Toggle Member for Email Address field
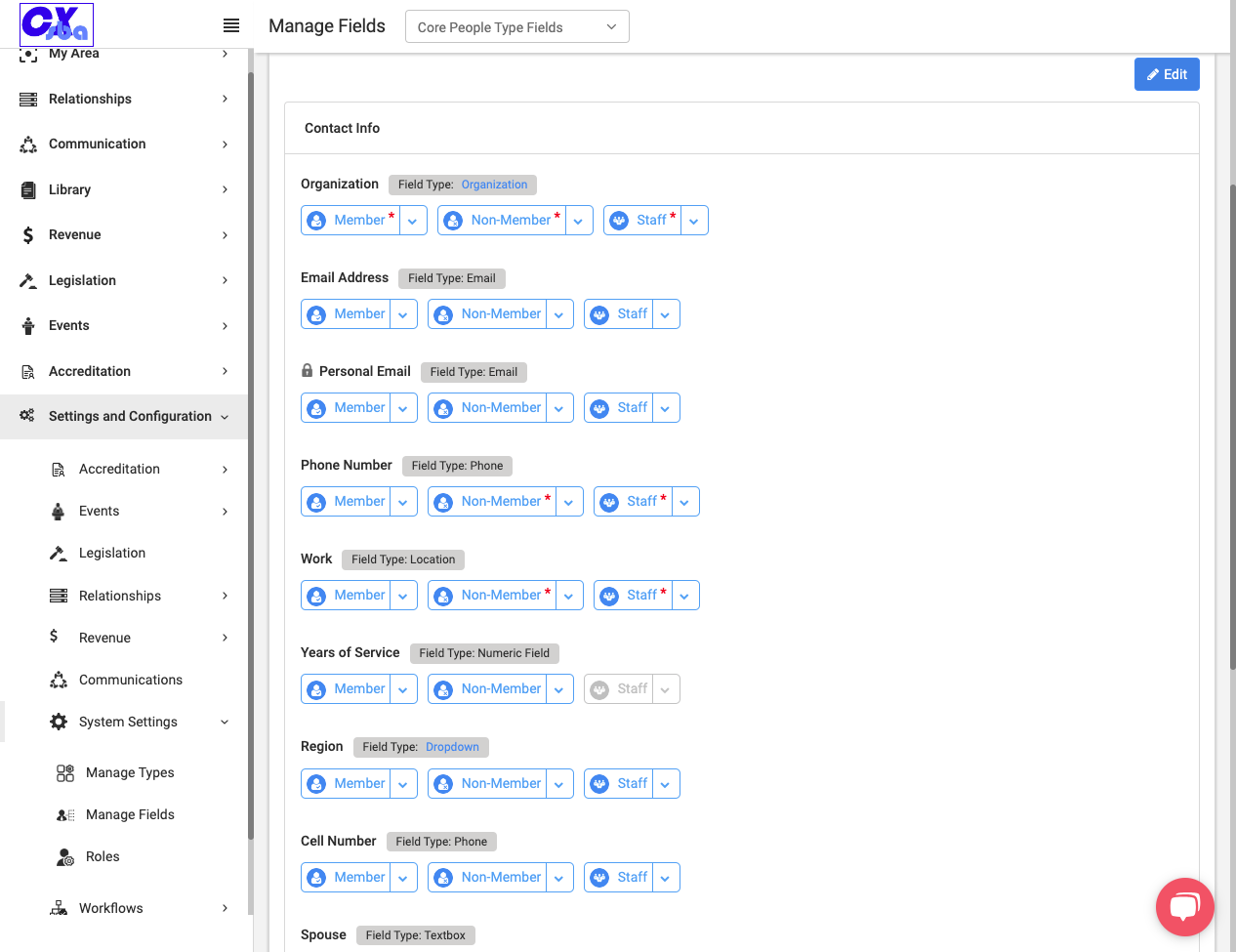The height and width of the screenshot is (952, 1236). point(347,314)
